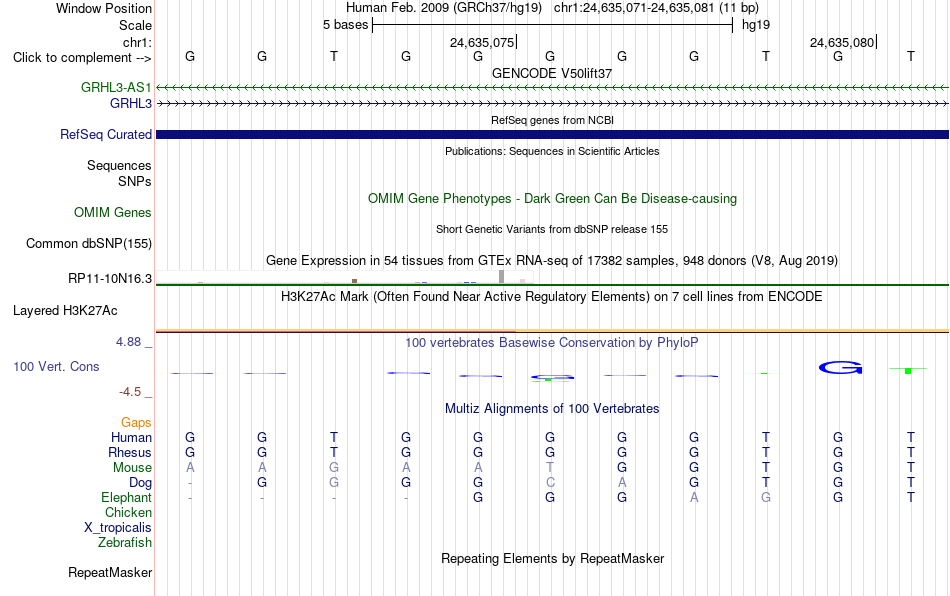Click the 24,635,075 coordinate marker
Screen dimensions: 950x596
click(x=482, y=42)
